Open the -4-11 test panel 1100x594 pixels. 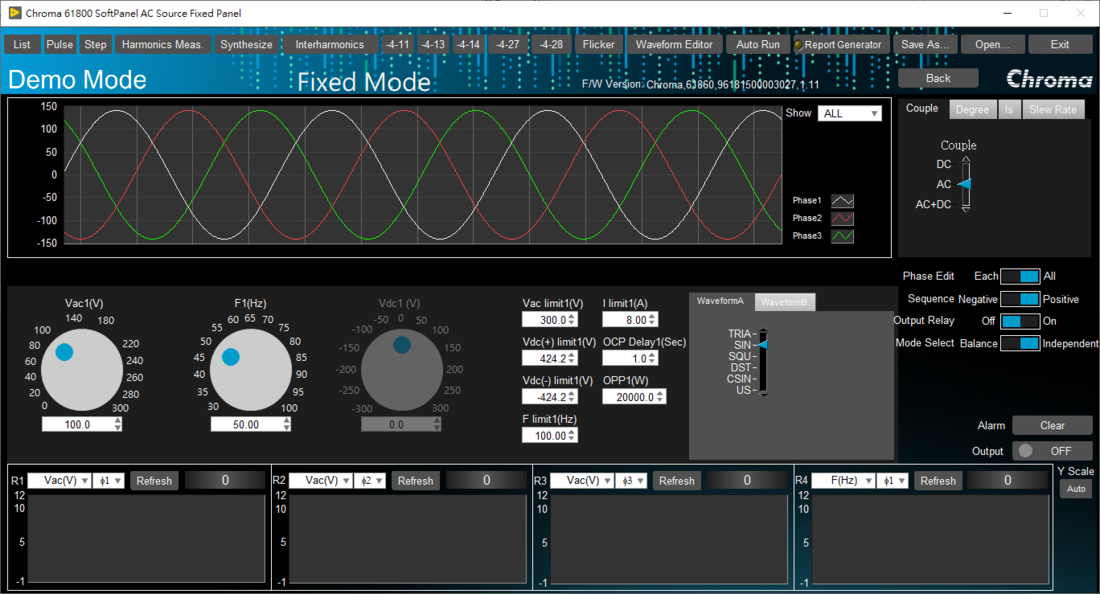point(398,44)
